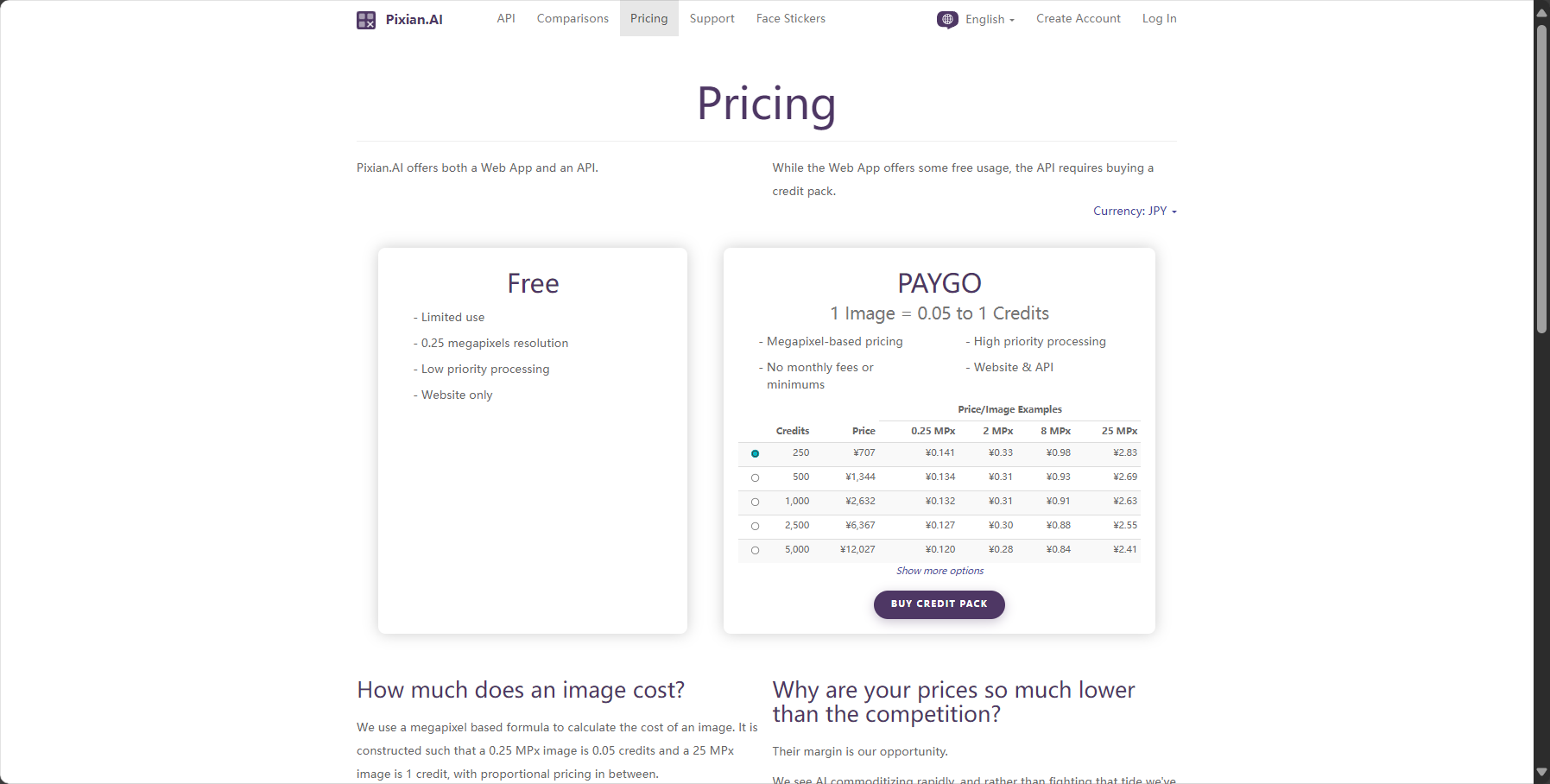This screenshot has width=1550, height=784.
Task: Open the English language dropdown
Action: [990, 19]
